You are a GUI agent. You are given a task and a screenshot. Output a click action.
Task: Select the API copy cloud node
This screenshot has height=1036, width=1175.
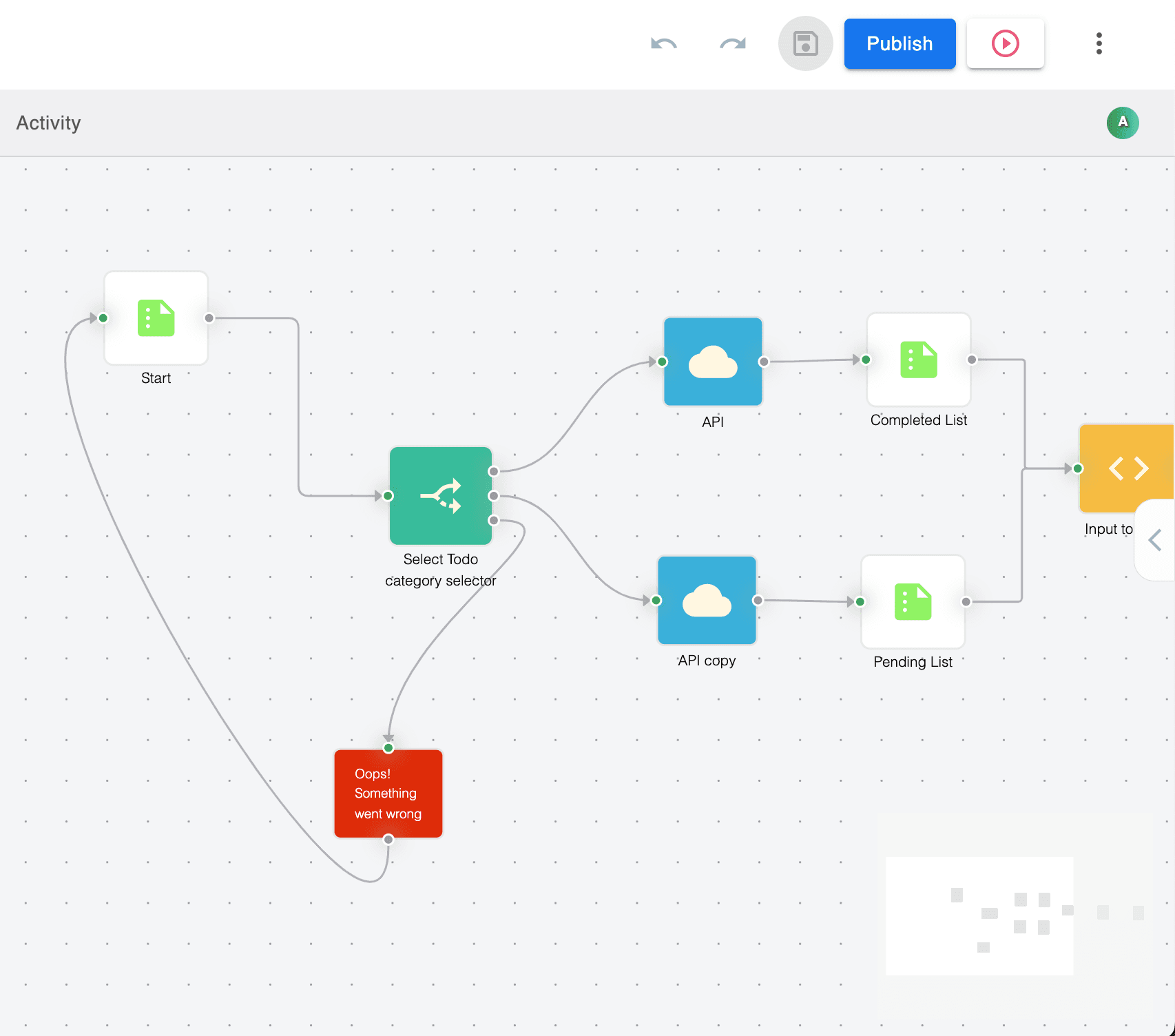pos(707,601)
